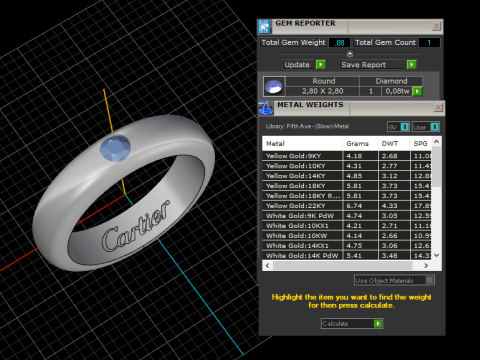
Task: Click the Diamond material cell in gem report
Action: tap(391, 81)
